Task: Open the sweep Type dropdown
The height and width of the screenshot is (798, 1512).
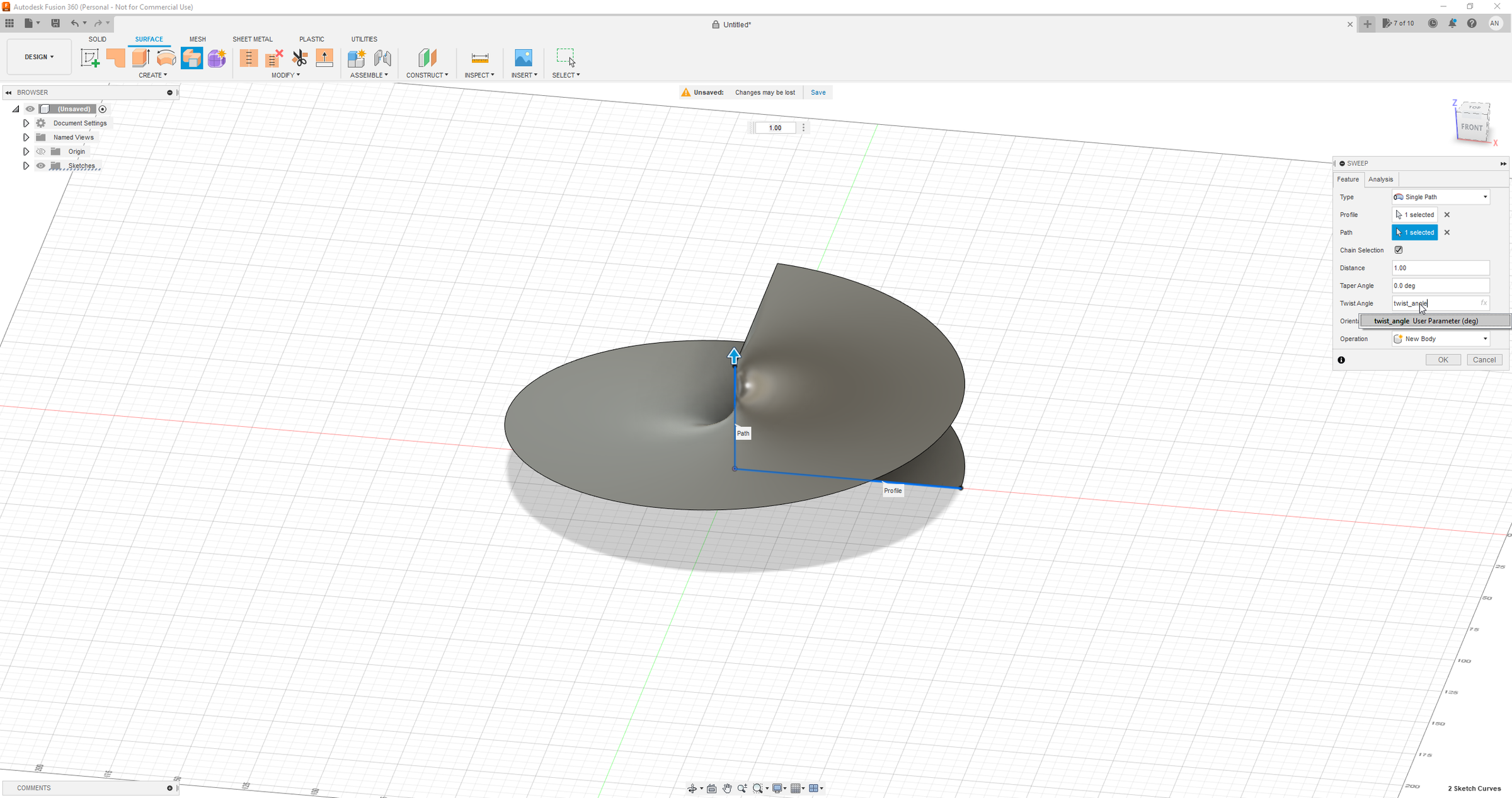Action: tap(1440, 197)
